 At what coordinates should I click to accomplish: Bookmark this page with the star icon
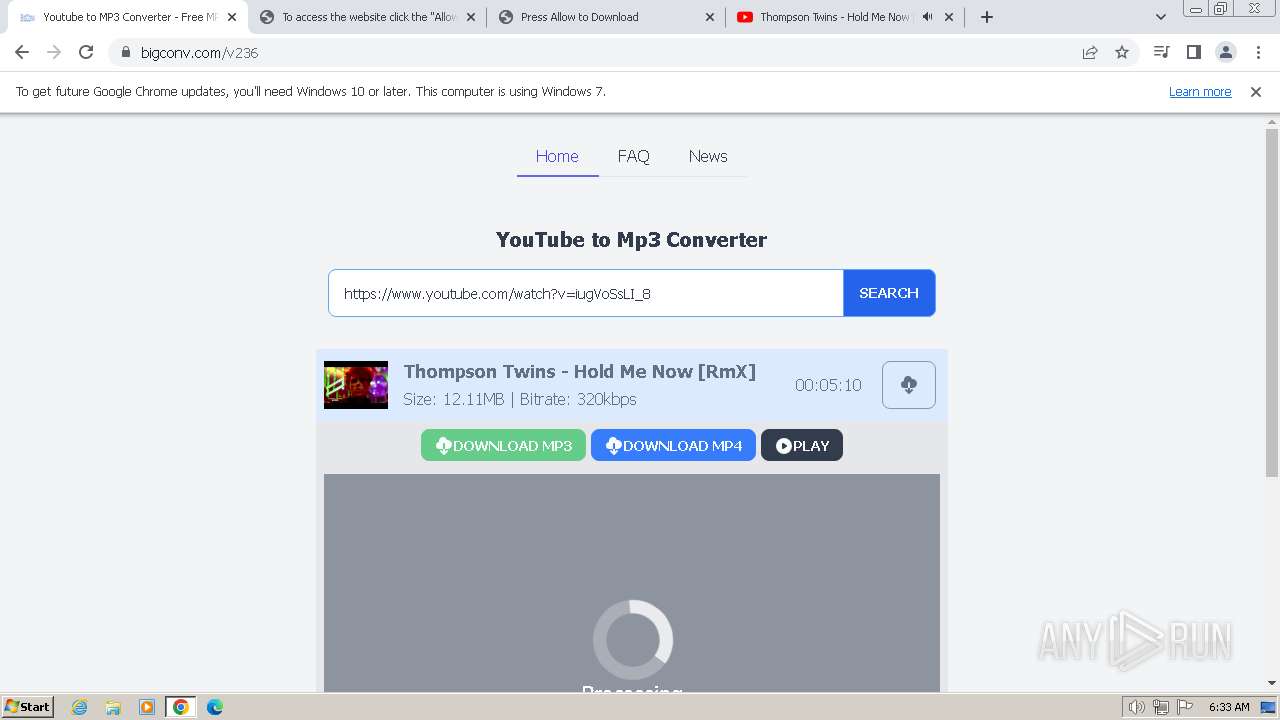click(x=1122, y=52)
